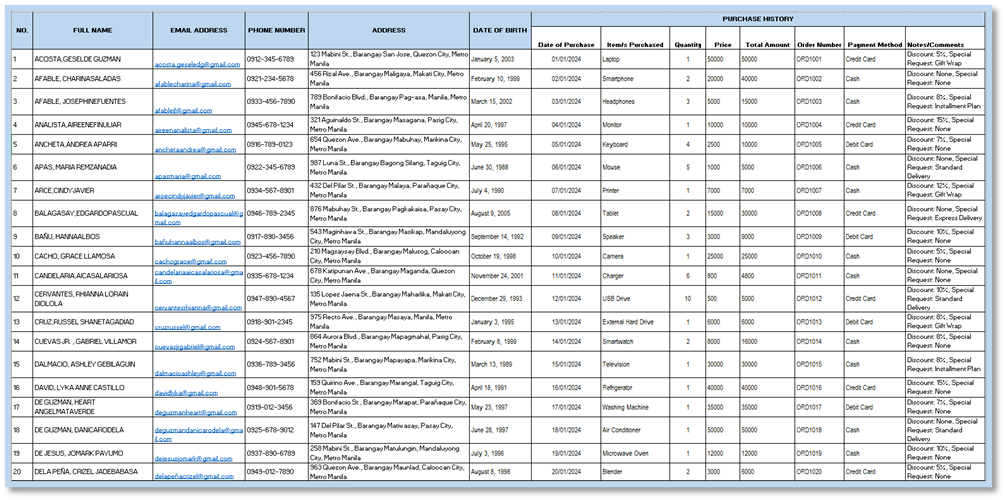Open the apasmaria@gmail.com email link
This screenshot has width=1005, height=500.
tap(188, 176)
